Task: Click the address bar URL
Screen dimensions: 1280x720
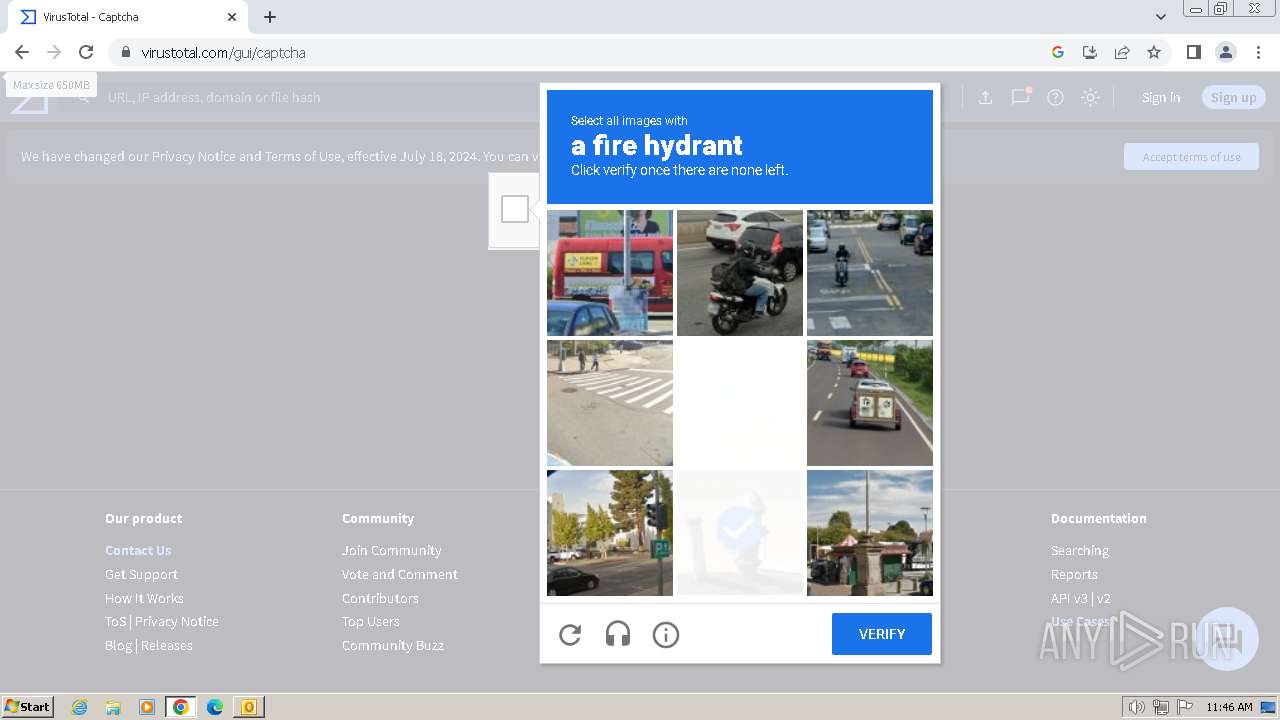Action: (x=223, y=52)
